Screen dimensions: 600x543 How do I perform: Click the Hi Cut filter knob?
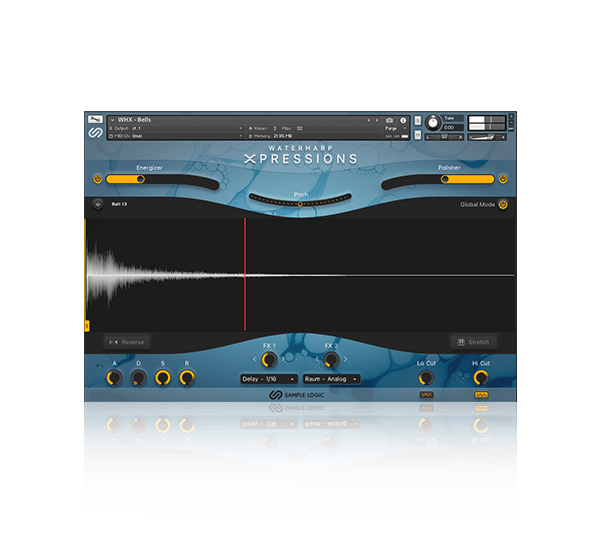481,378
